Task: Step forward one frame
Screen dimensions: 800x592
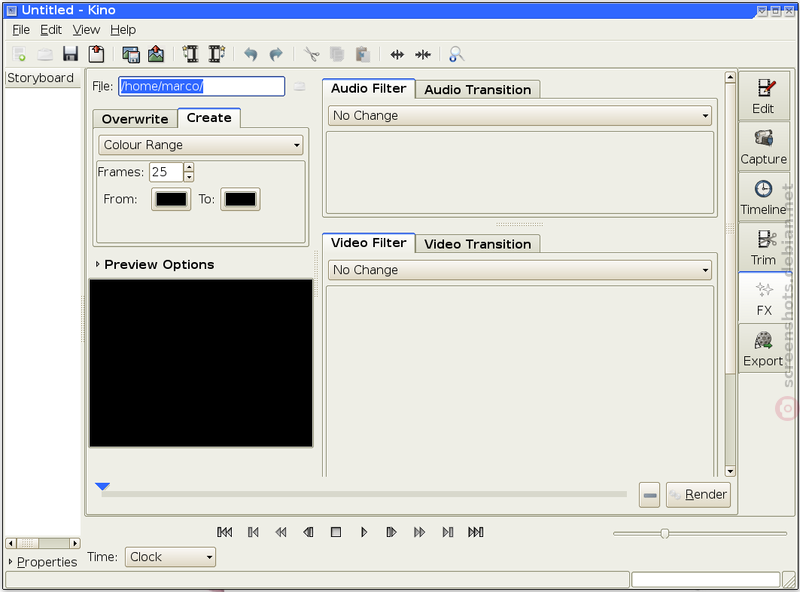Action: 391,532
